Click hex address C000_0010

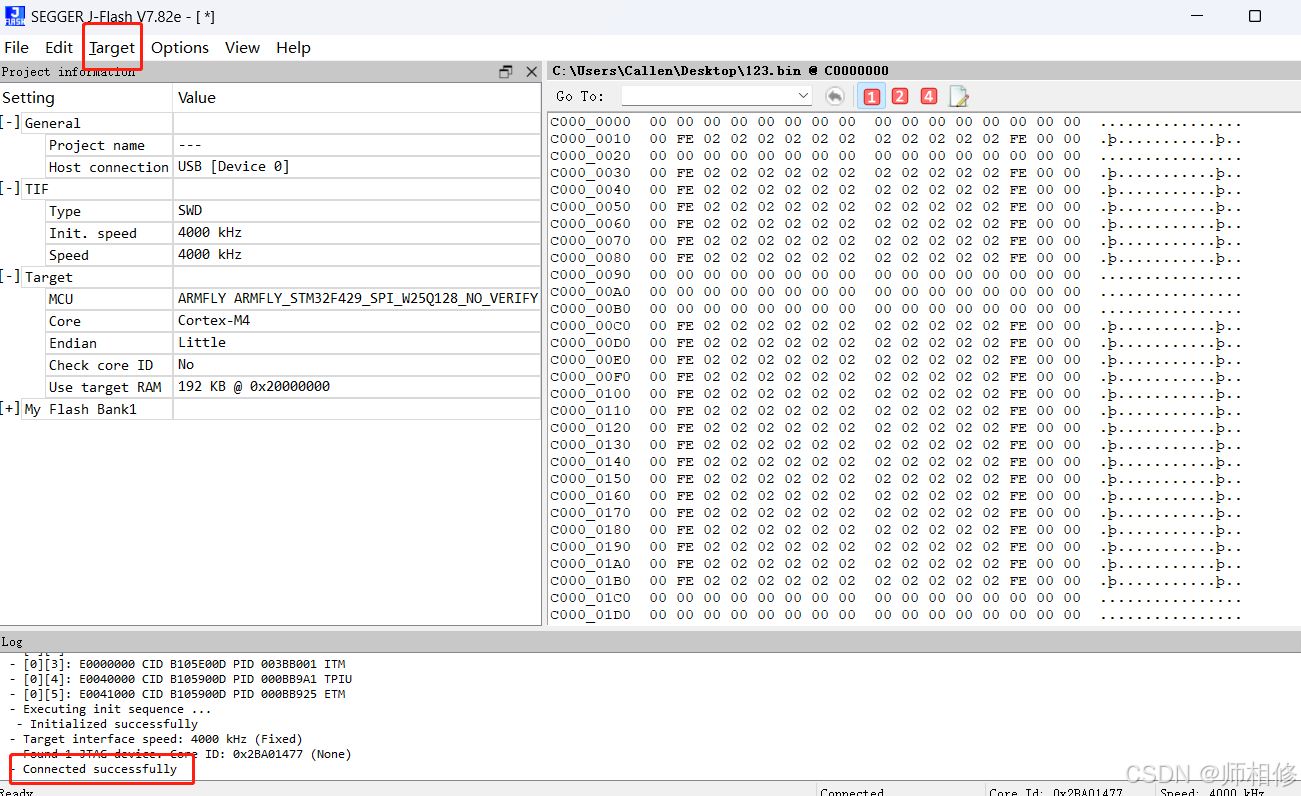pyautogui.click(x=591, y=139)
